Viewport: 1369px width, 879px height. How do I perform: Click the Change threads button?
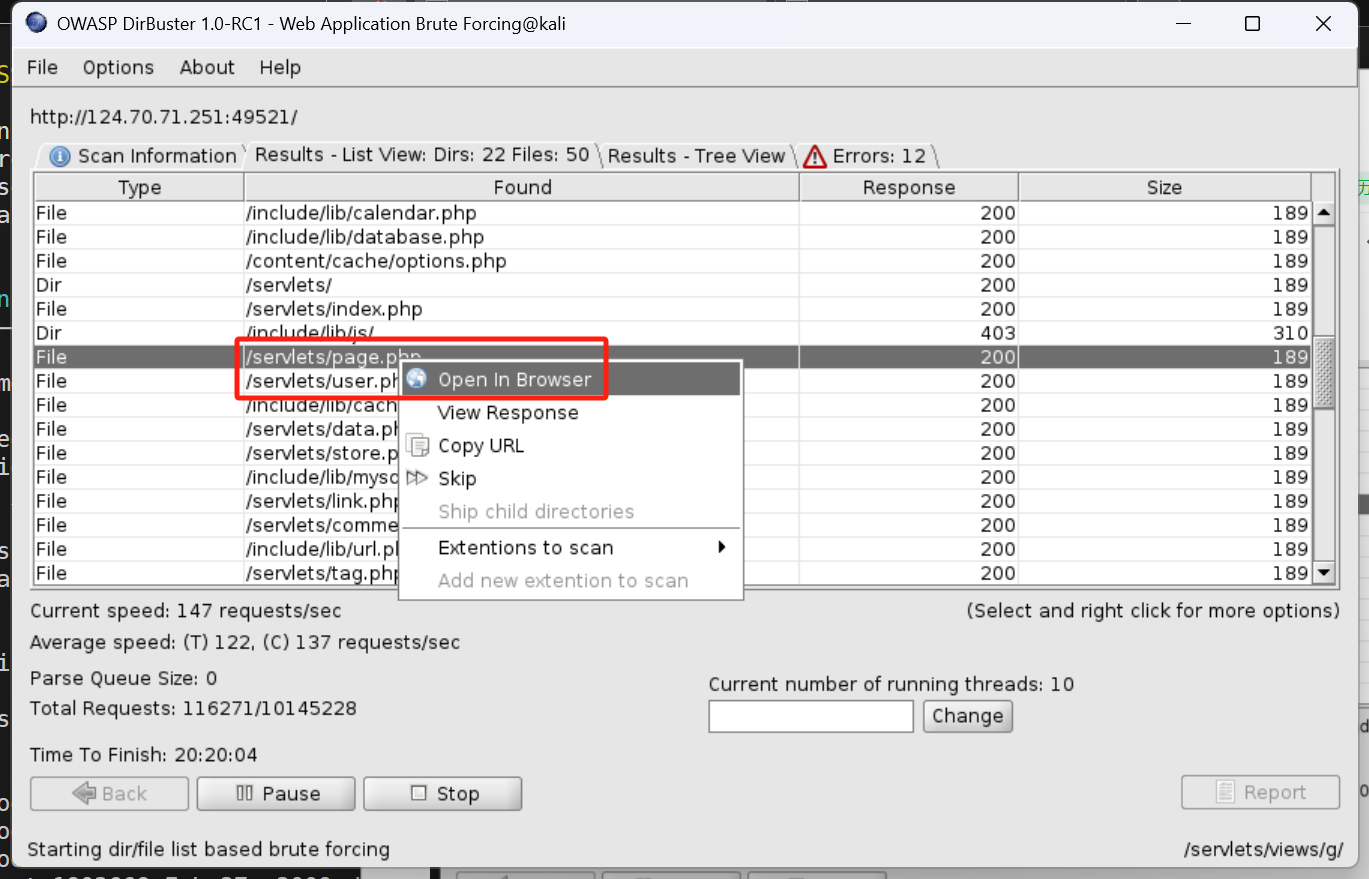point(967,716)
